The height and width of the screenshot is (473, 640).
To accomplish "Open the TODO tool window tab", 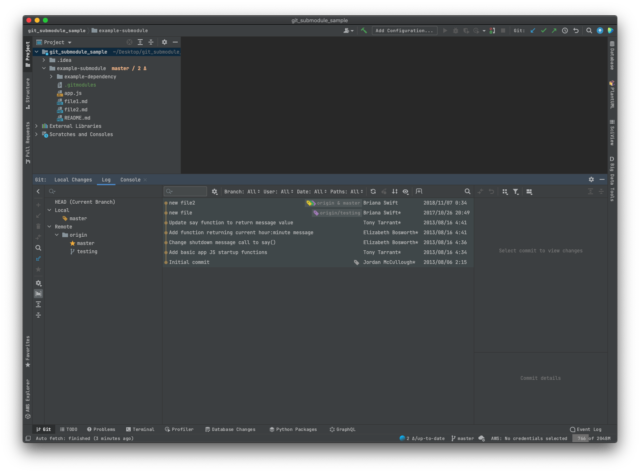I will pos(69,429).
